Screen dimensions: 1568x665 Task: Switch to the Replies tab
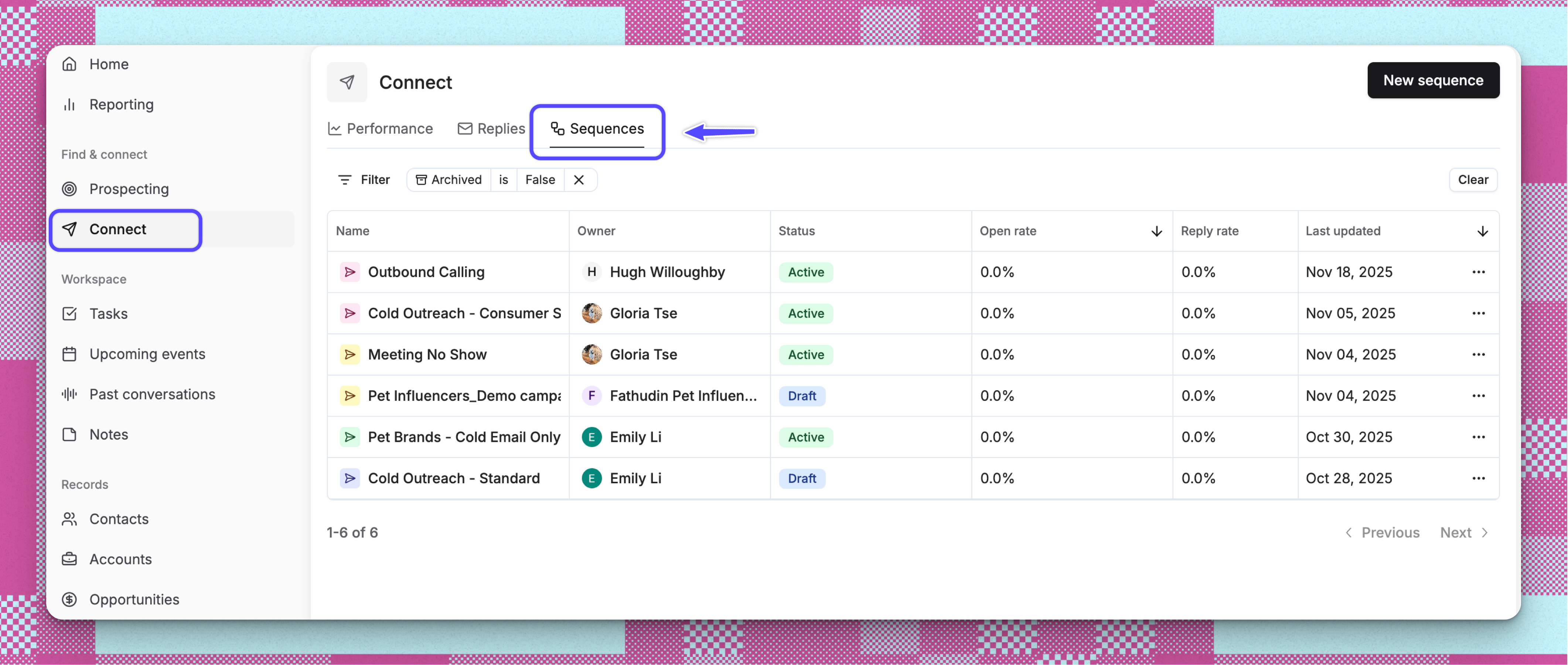pyautogui.click(x=491, y=129)
